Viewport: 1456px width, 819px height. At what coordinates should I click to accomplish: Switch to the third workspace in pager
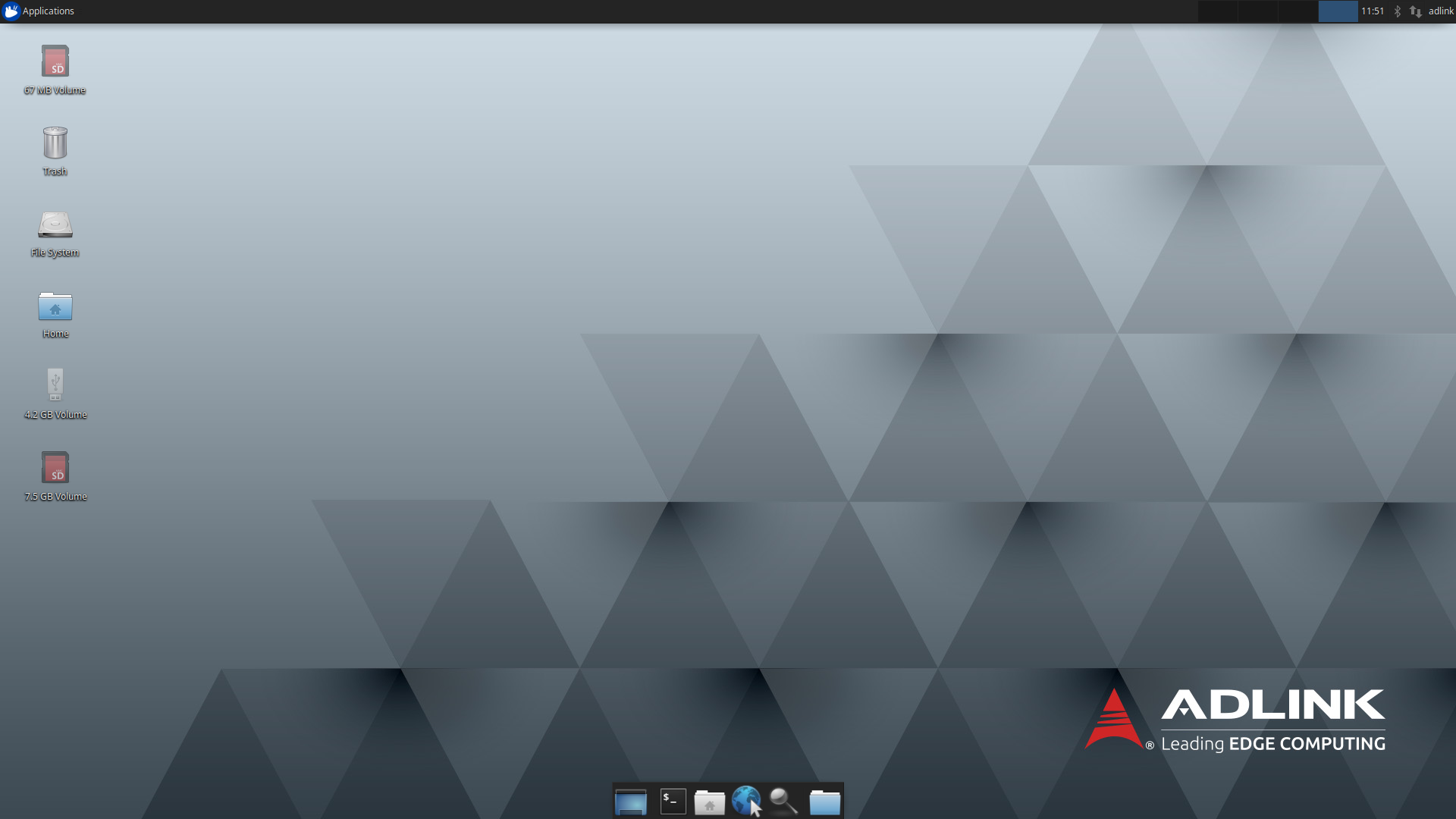[x=1298, y=11]
